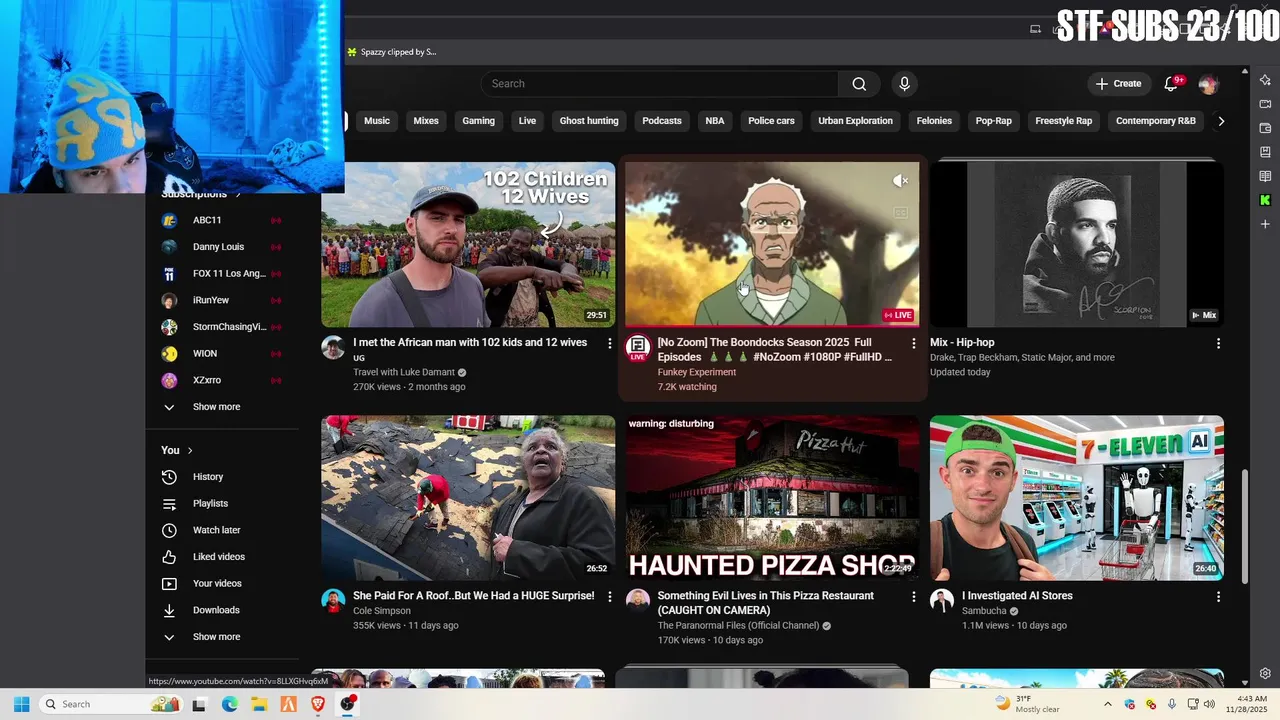Open more options for pizza restaurant video

pos(913,597)
